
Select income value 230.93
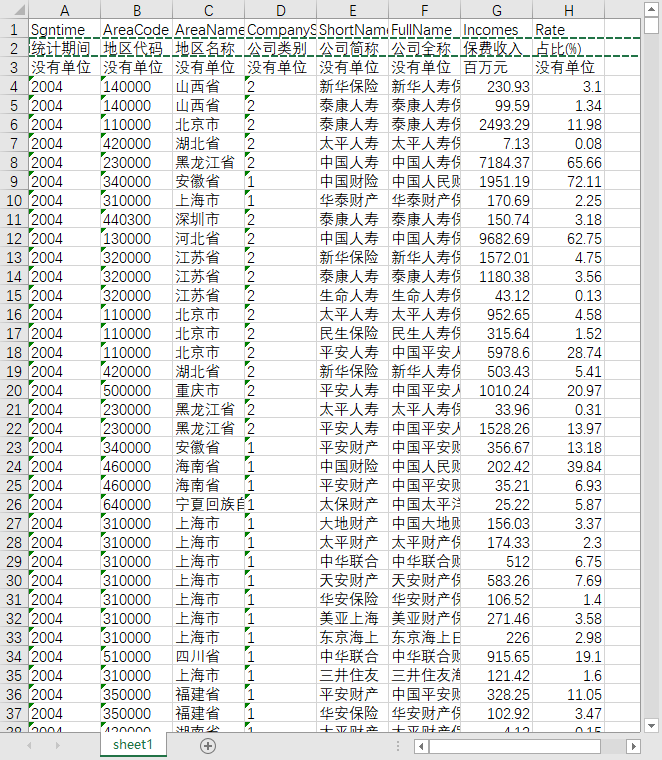pyautogui.click(x=496, y=86)
